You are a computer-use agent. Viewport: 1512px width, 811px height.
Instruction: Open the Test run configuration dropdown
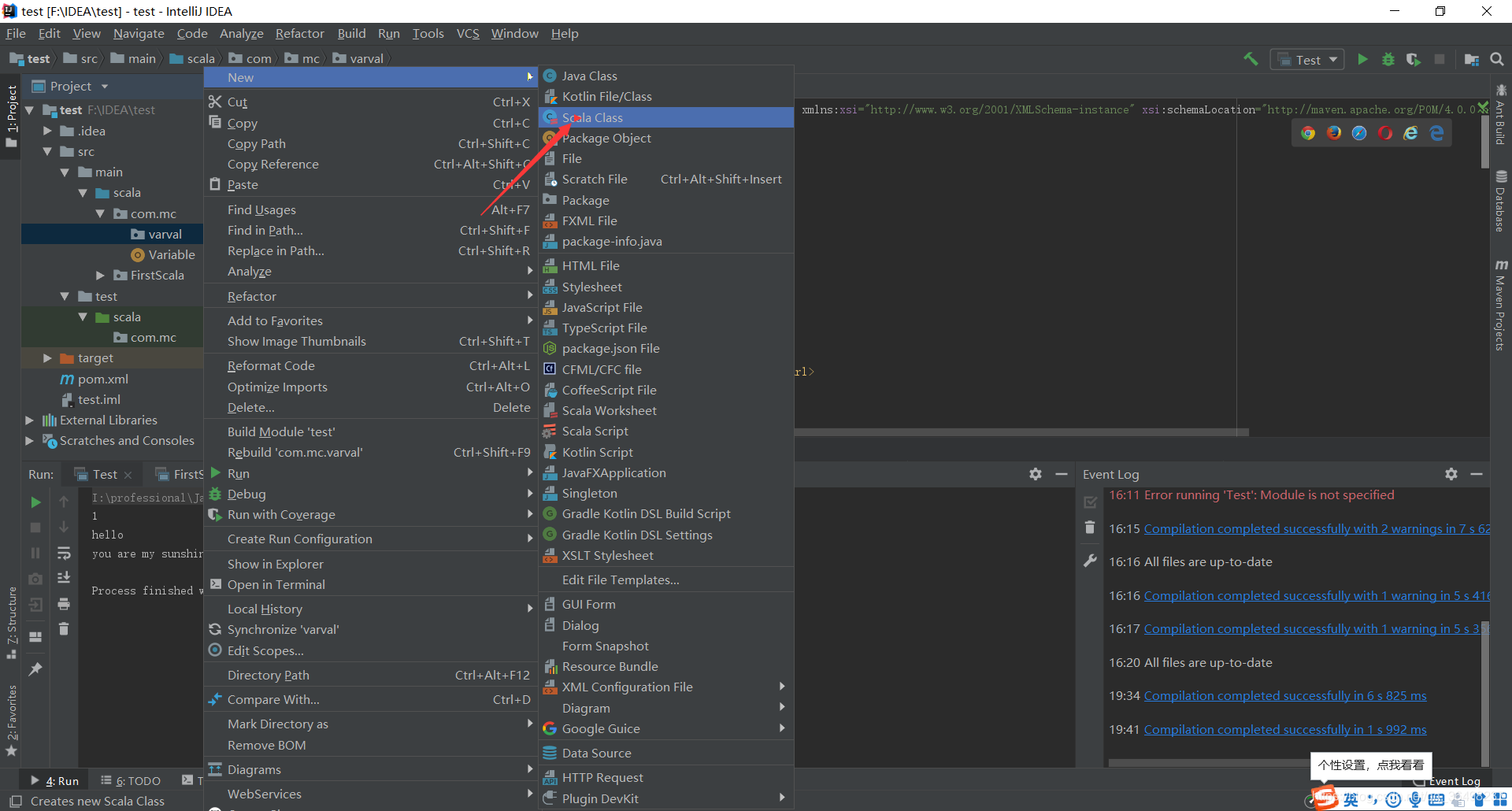tap(1307, 60)
